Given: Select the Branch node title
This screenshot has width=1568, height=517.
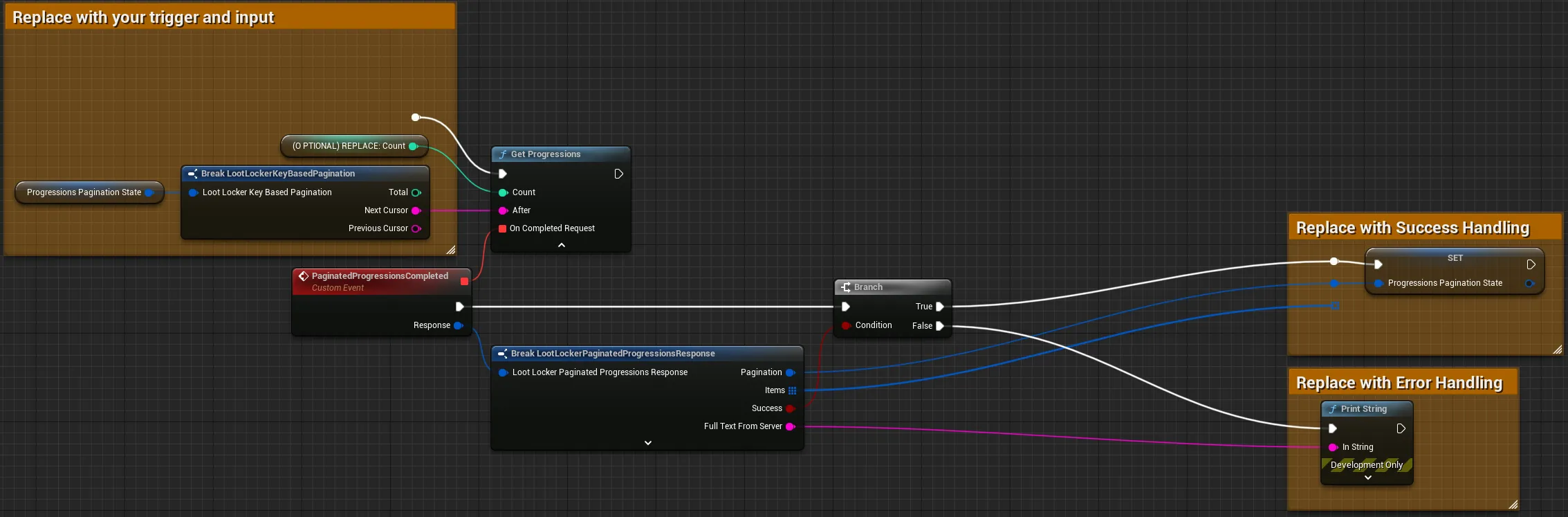Looking at the screenshot, I should point(868,287).
